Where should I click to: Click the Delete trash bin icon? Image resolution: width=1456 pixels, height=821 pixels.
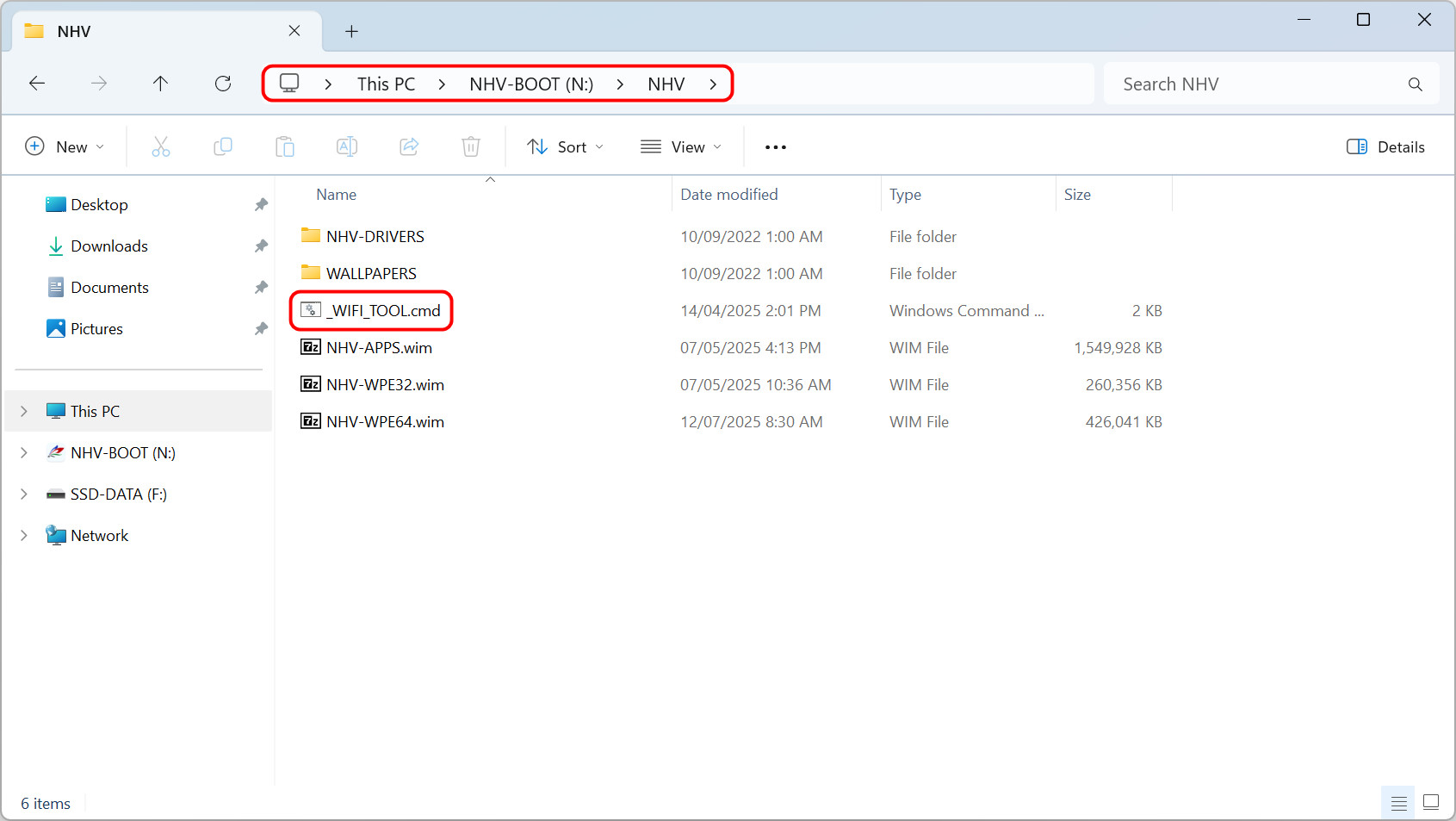click(x=471, y=147)
